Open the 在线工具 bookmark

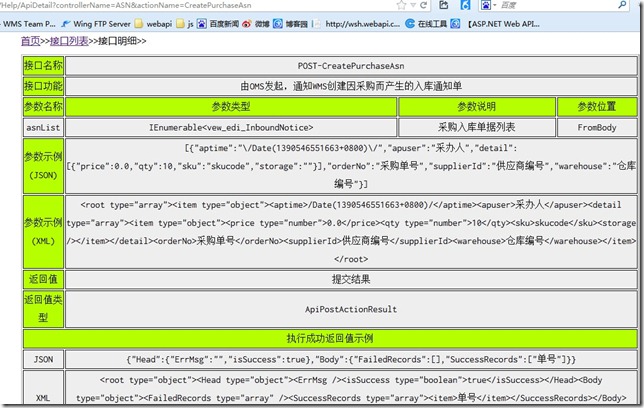coord(432,24)
